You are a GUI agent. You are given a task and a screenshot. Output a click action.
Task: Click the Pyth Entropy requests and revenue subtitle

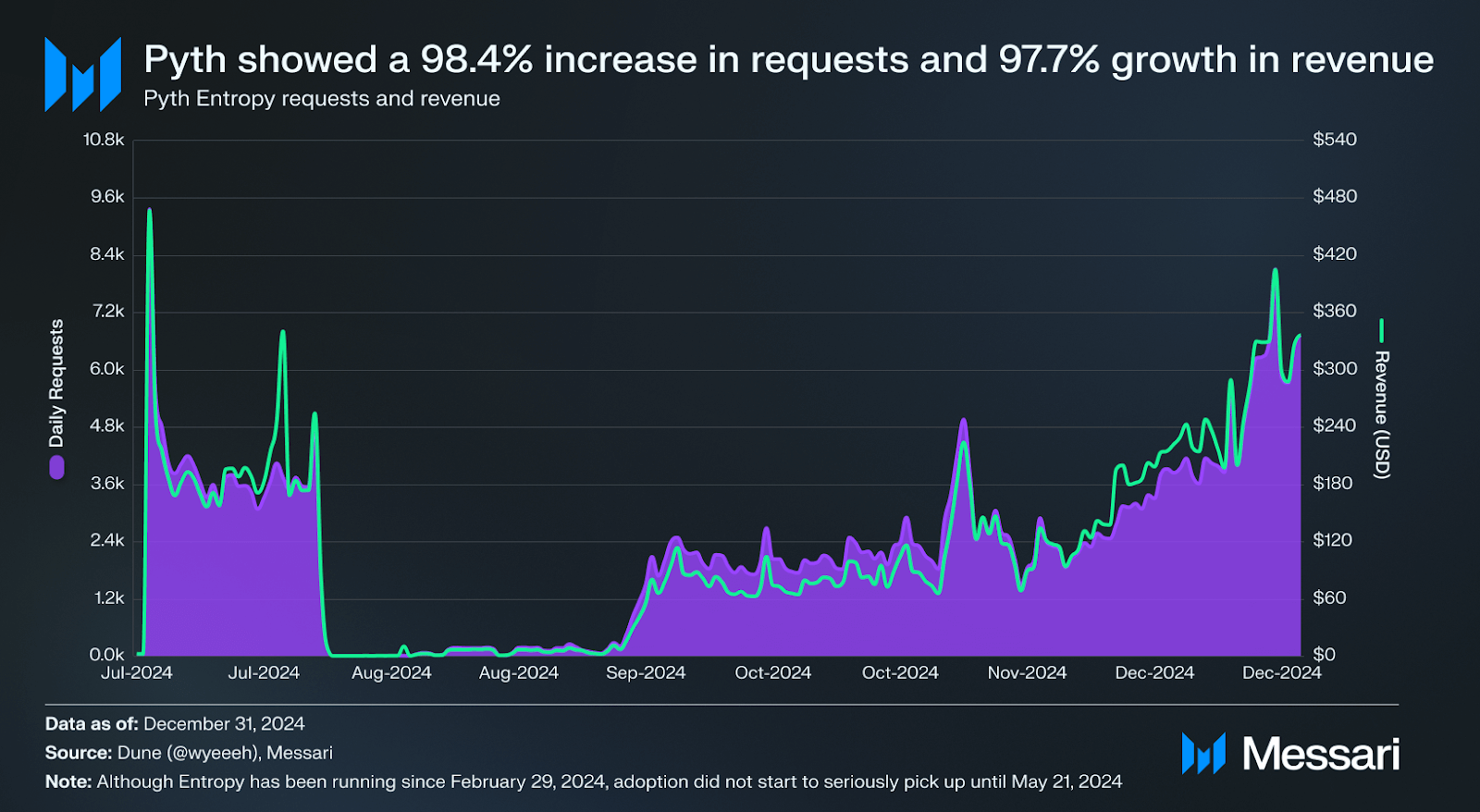pos(322,99)
